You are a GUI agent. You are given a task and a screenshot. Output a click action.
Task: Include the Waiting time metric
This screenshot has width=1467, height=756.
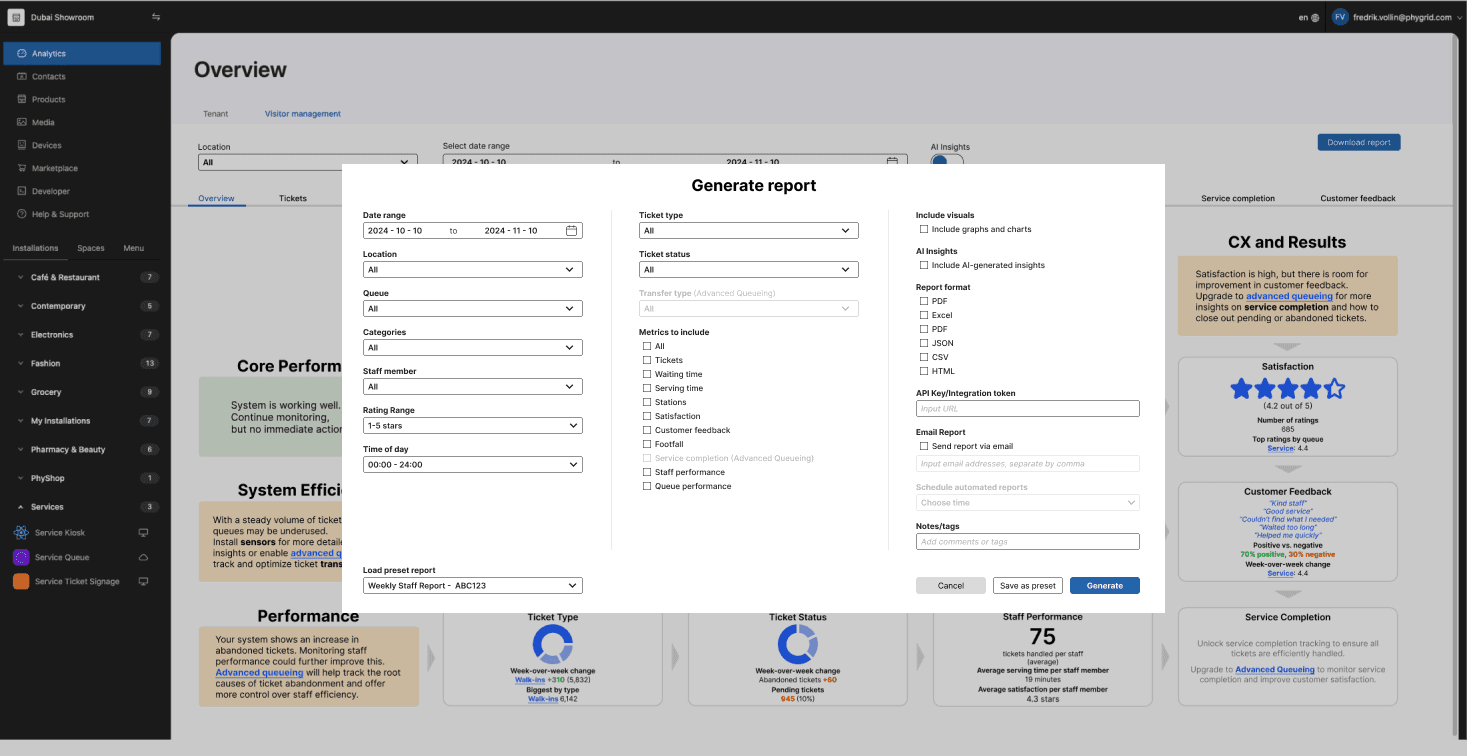(647, 374)
